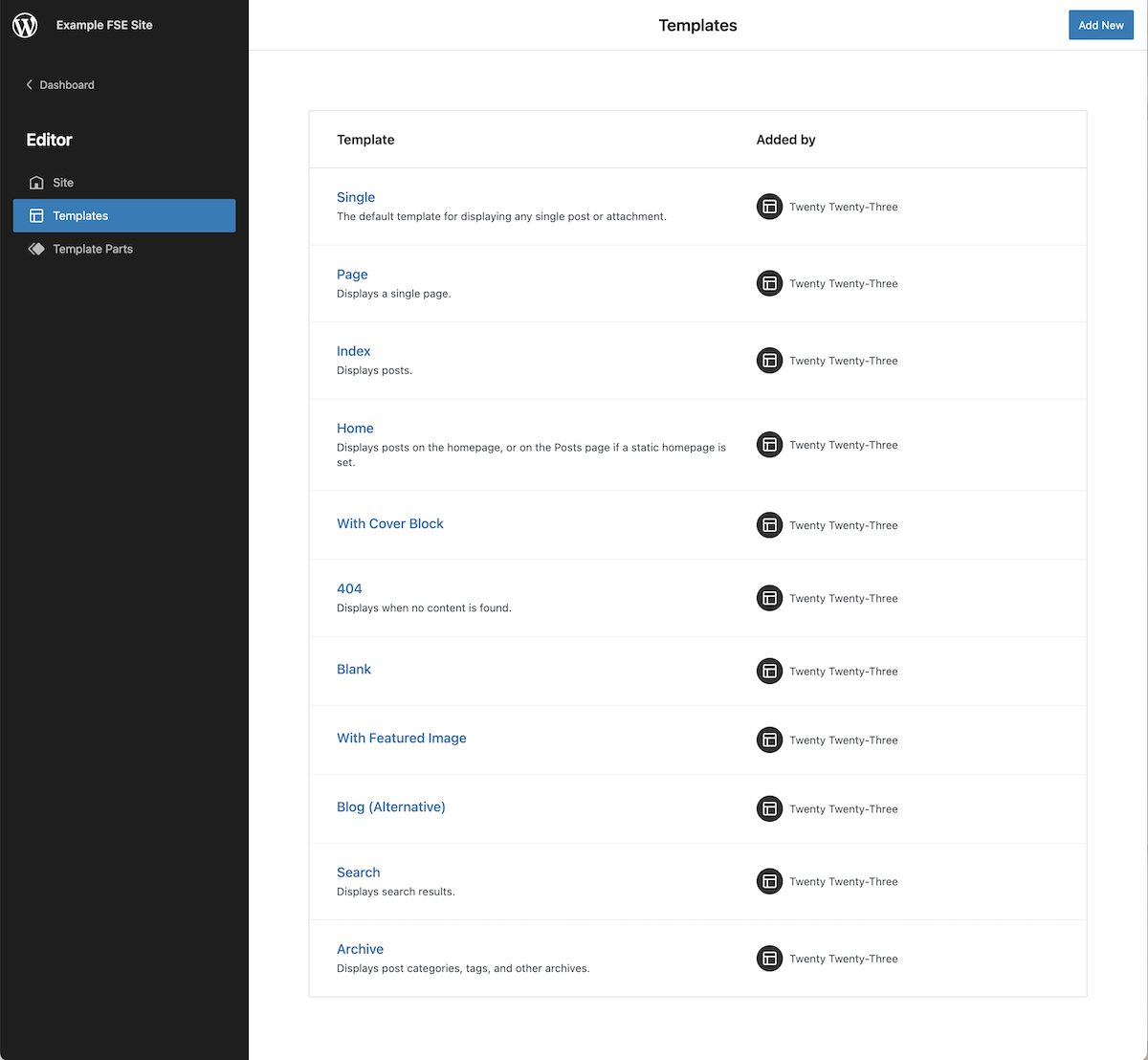Screen dimensions: 1148x1060
Task: Click the theme icon in Blank row
Action: point(769,671)
